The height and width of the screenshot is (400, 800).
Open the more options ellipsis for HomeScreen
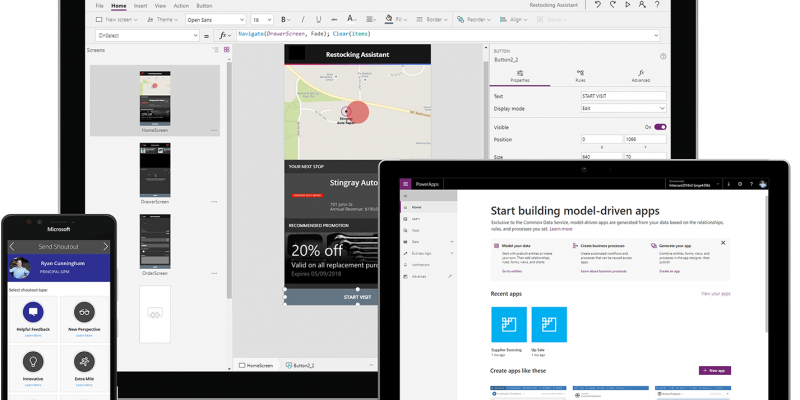pyautogui.click(x=214, y=131)
